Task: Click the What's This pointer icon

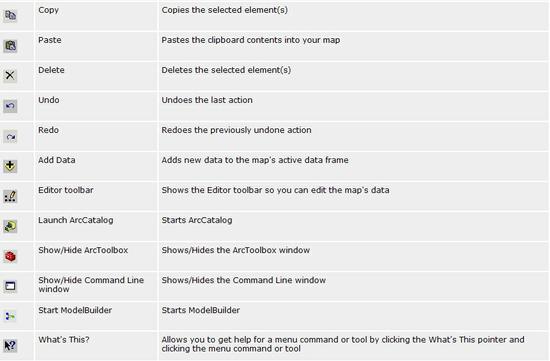Action: click(x=10, y=346)
